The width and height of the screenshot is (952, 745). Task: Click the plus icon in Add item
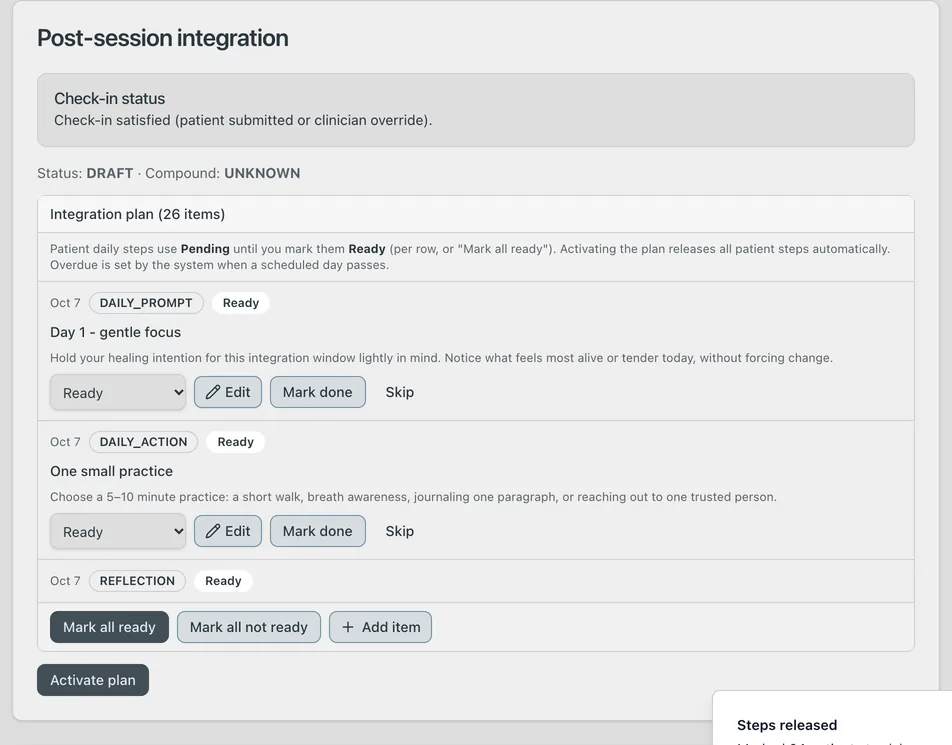click(x=348, y=627)
